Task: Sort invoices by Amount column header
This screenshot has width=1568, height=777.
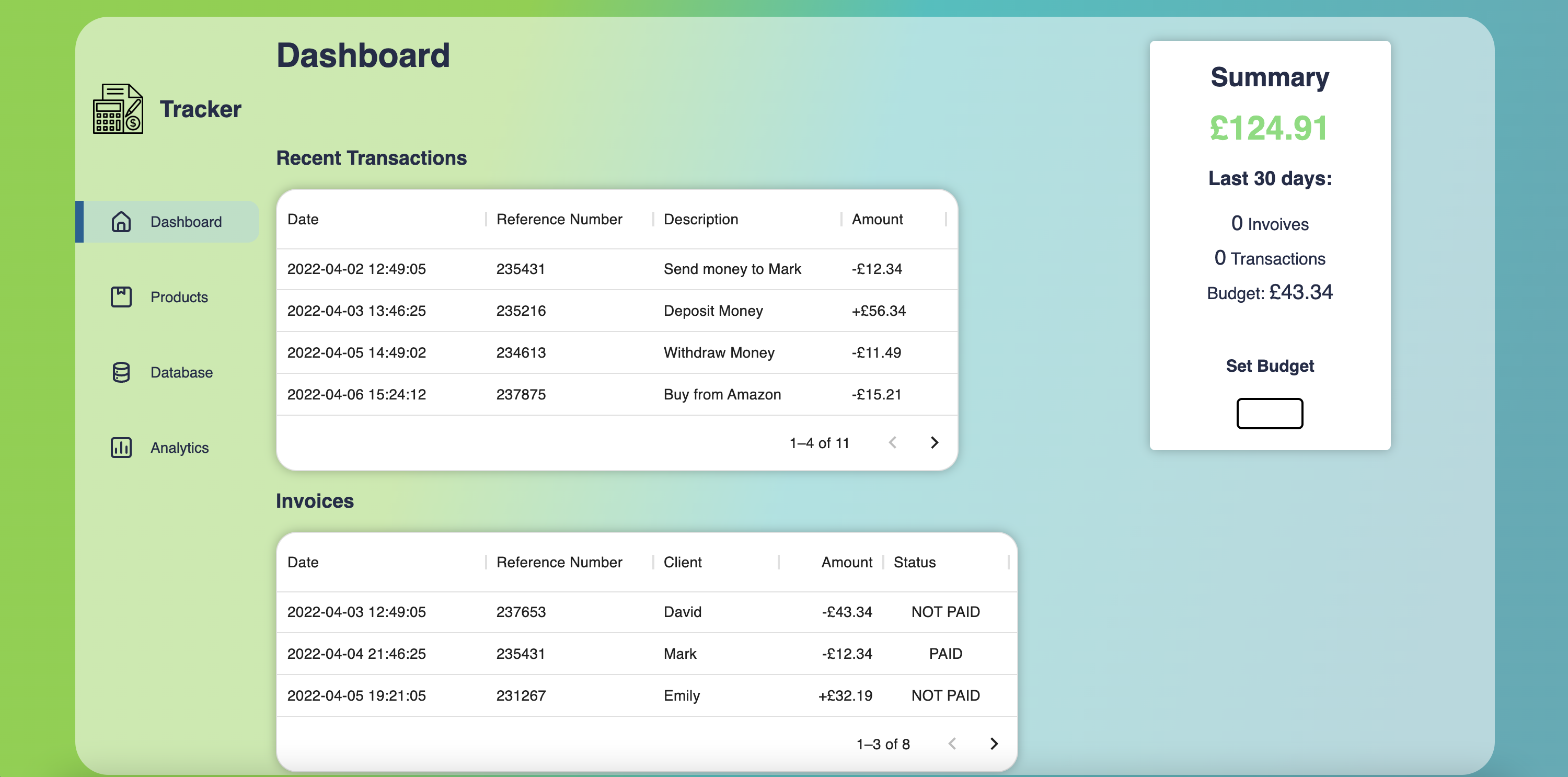Action: [847, 562]
